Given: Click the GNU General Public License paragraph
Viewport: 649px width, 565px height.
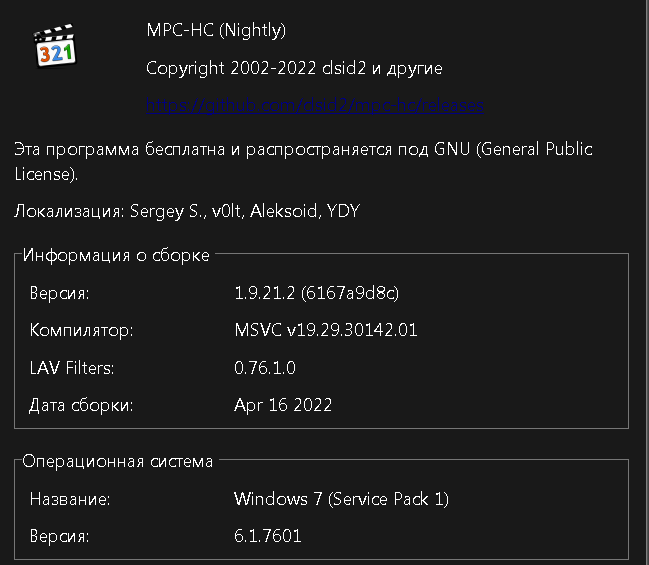Looking at the screenshot, I should coord(303,161).
